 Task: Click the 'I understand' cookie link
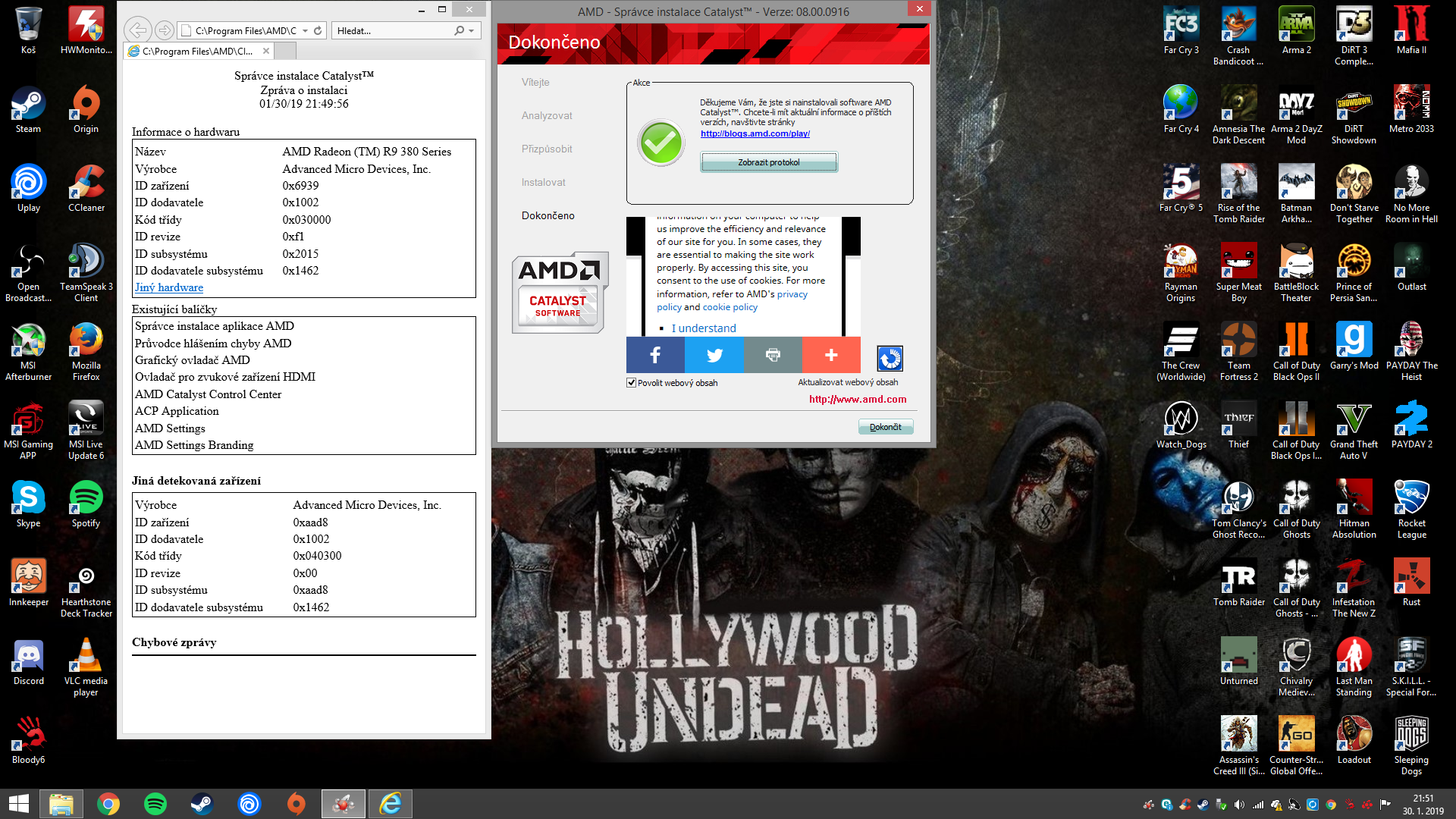tap(704, 328)
